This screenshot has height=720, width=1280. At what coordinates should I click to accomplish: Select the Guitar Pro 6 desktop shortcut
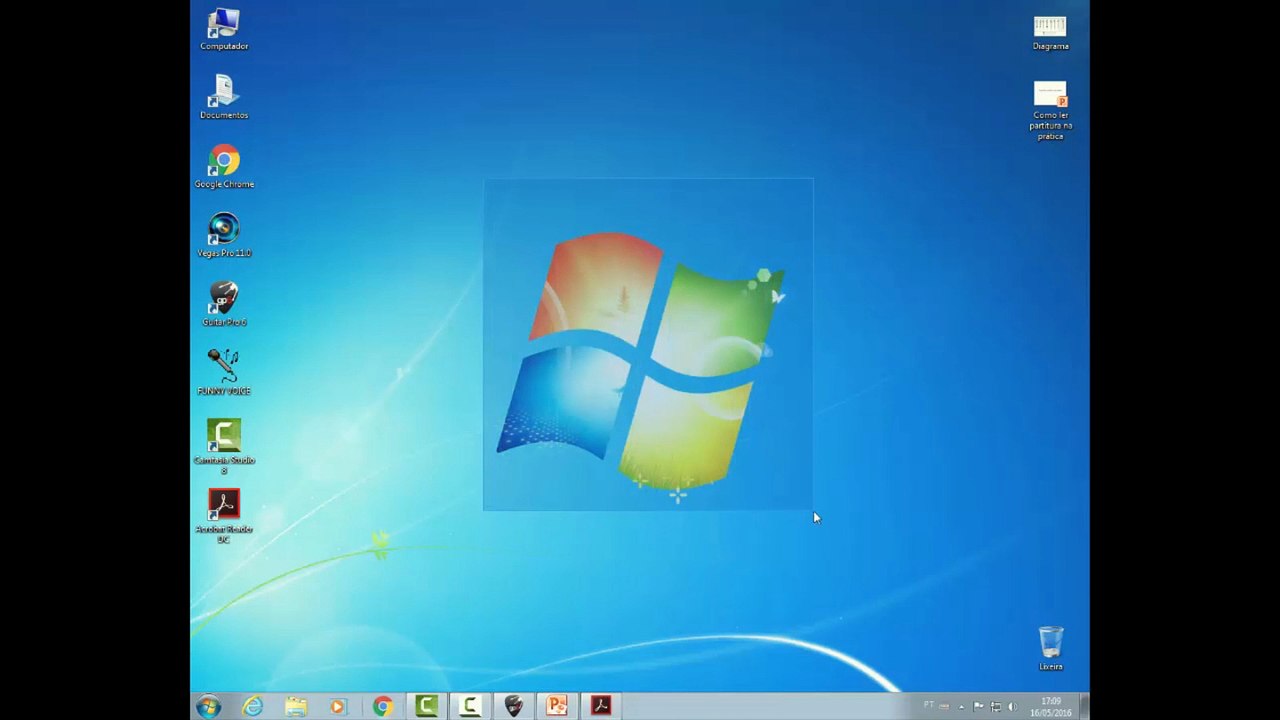click(x=224, y=306)
